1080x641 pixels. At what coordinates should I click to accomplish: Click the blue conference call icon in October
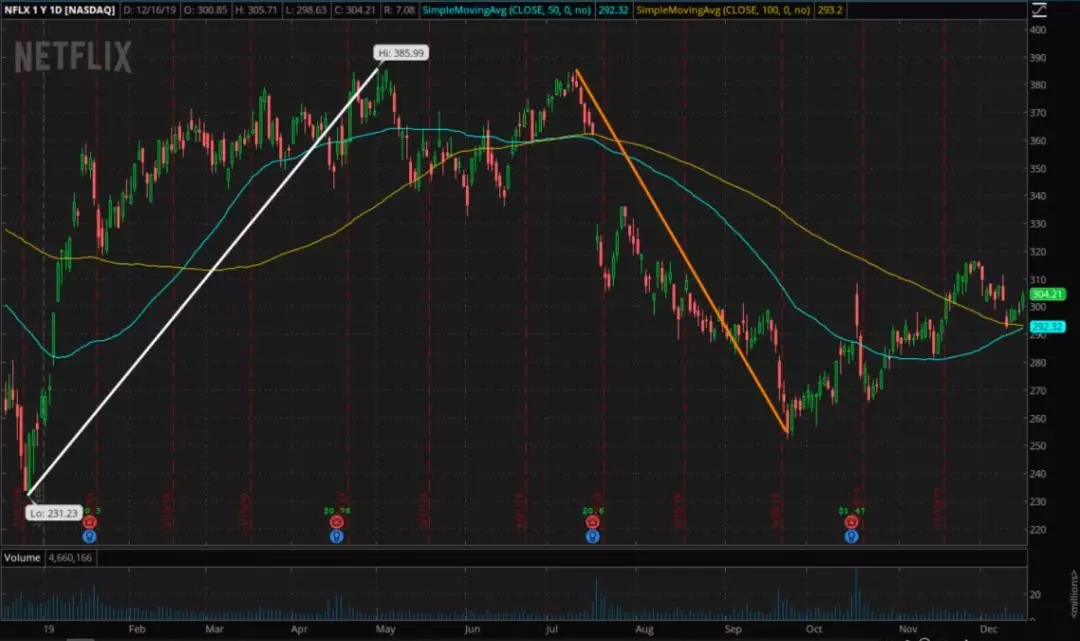pyautogui.click(x=851, y=537)
